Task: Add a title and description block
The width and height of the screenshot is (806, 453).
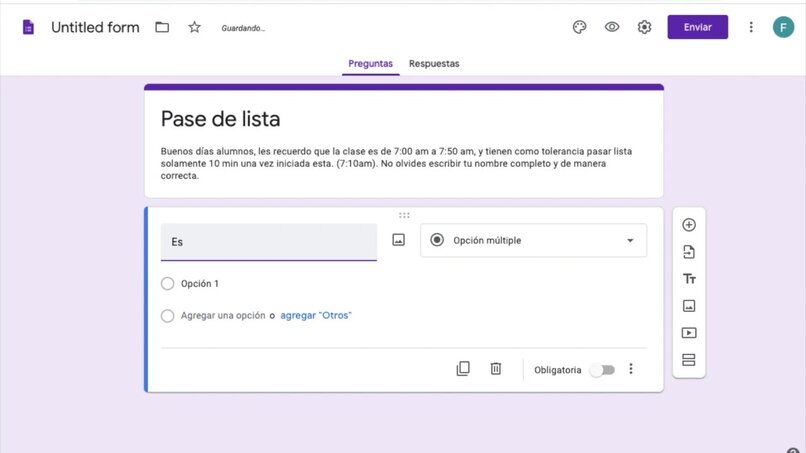Action: coord(689,279)
